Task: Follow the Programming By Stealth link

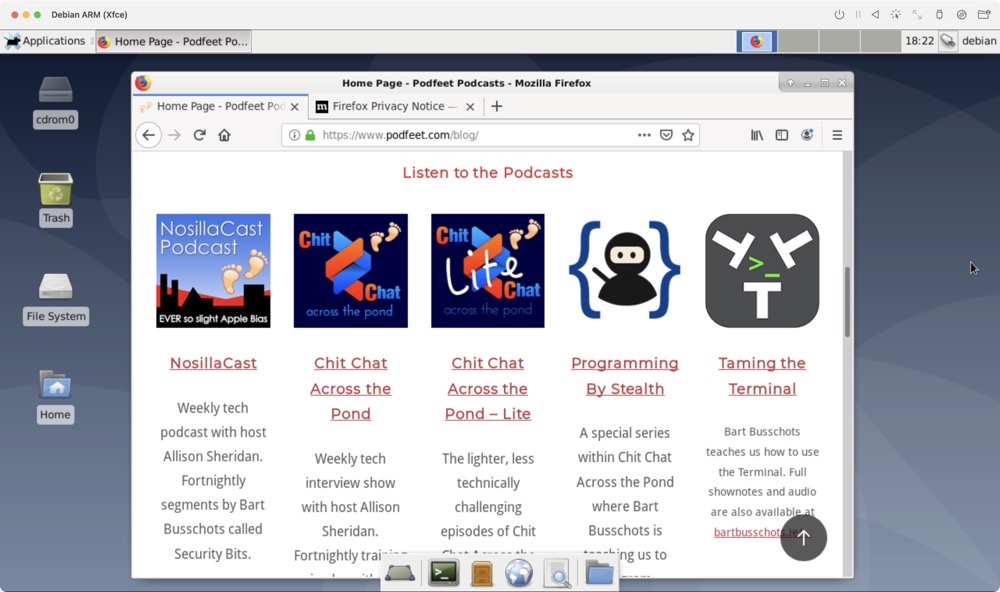Action: [624, 376]
